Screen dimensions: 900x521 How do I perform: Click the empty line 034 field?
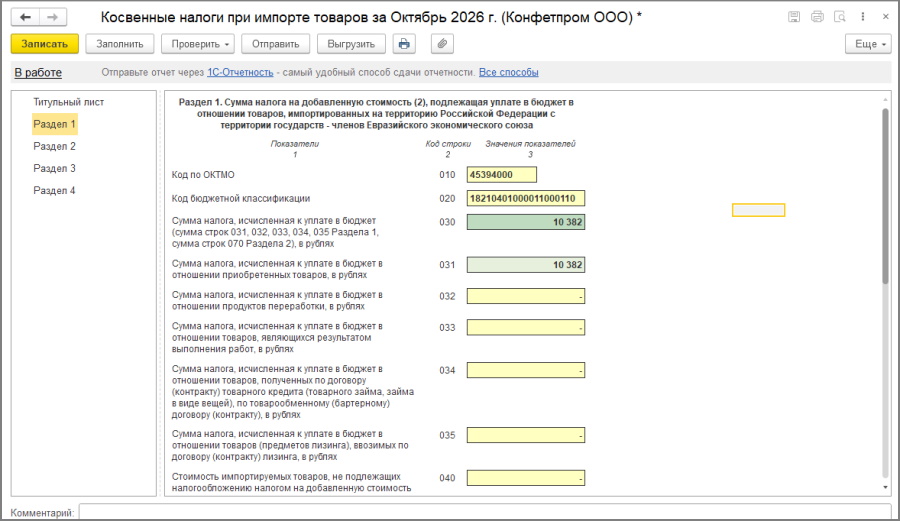tap(526, 370)
